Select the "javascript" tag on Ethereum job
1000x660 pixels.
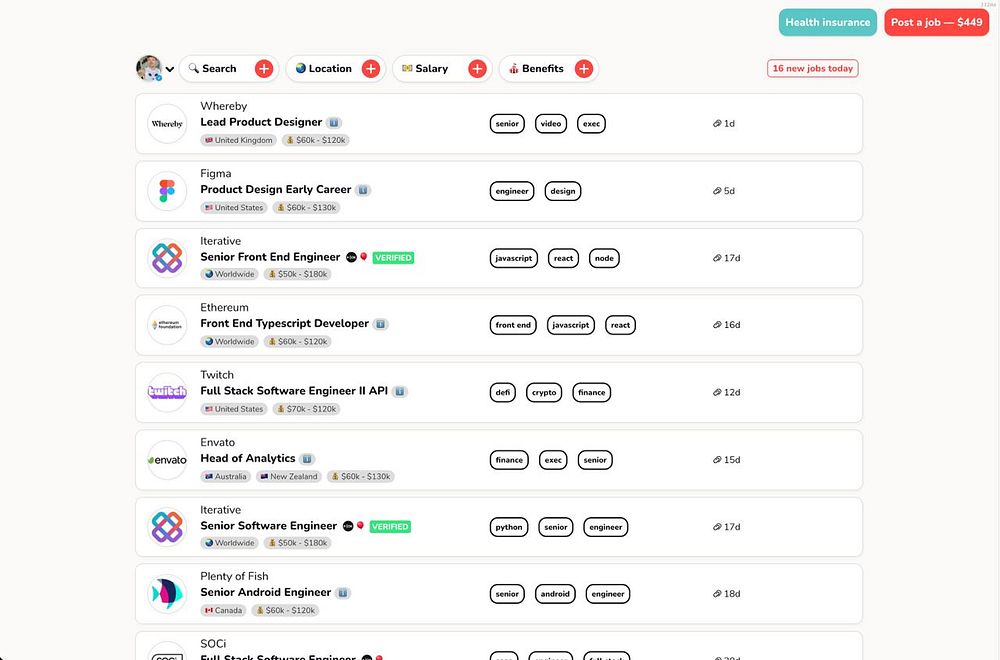[571, 325]
